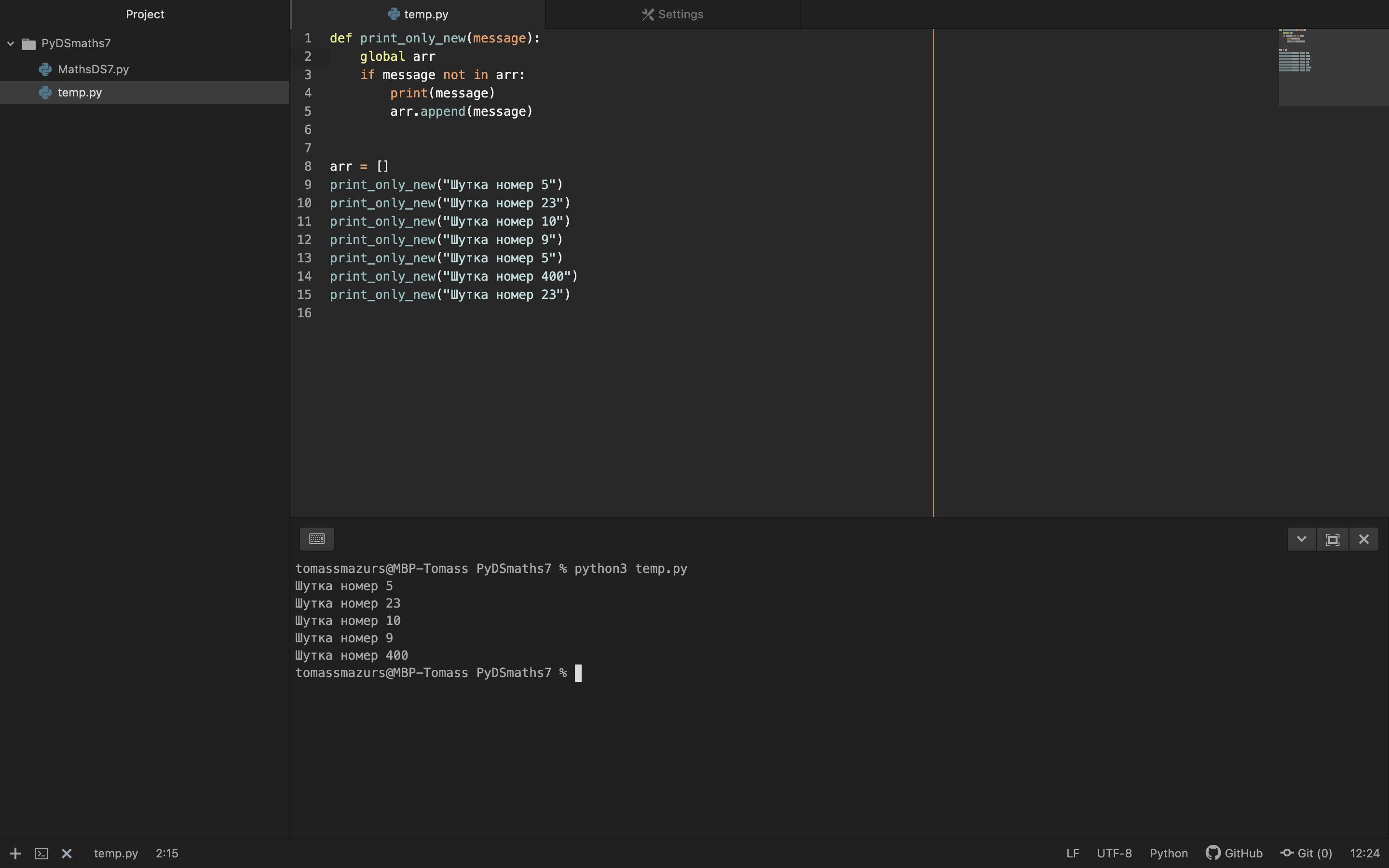The width and height of the screenshot is (1389, 868).
Task: Change grammar from Python in status bar
Action: pyautogui.click(x=1169, y=853)
